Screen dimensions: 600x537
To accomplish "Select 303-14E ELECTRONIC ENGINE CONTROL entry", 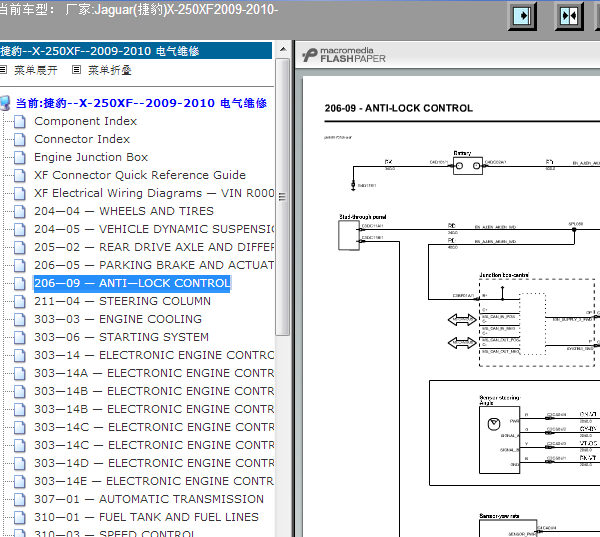I will click(154, 481).
